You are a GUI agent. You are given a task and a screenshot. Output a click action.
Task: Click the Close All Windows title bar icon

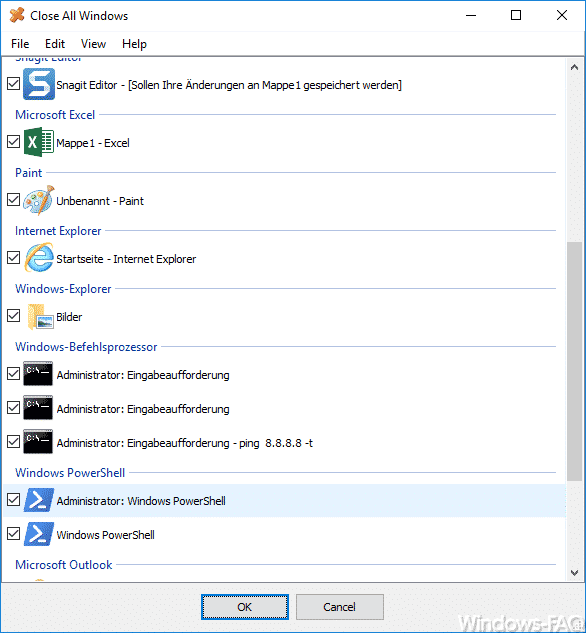(17, 15)
